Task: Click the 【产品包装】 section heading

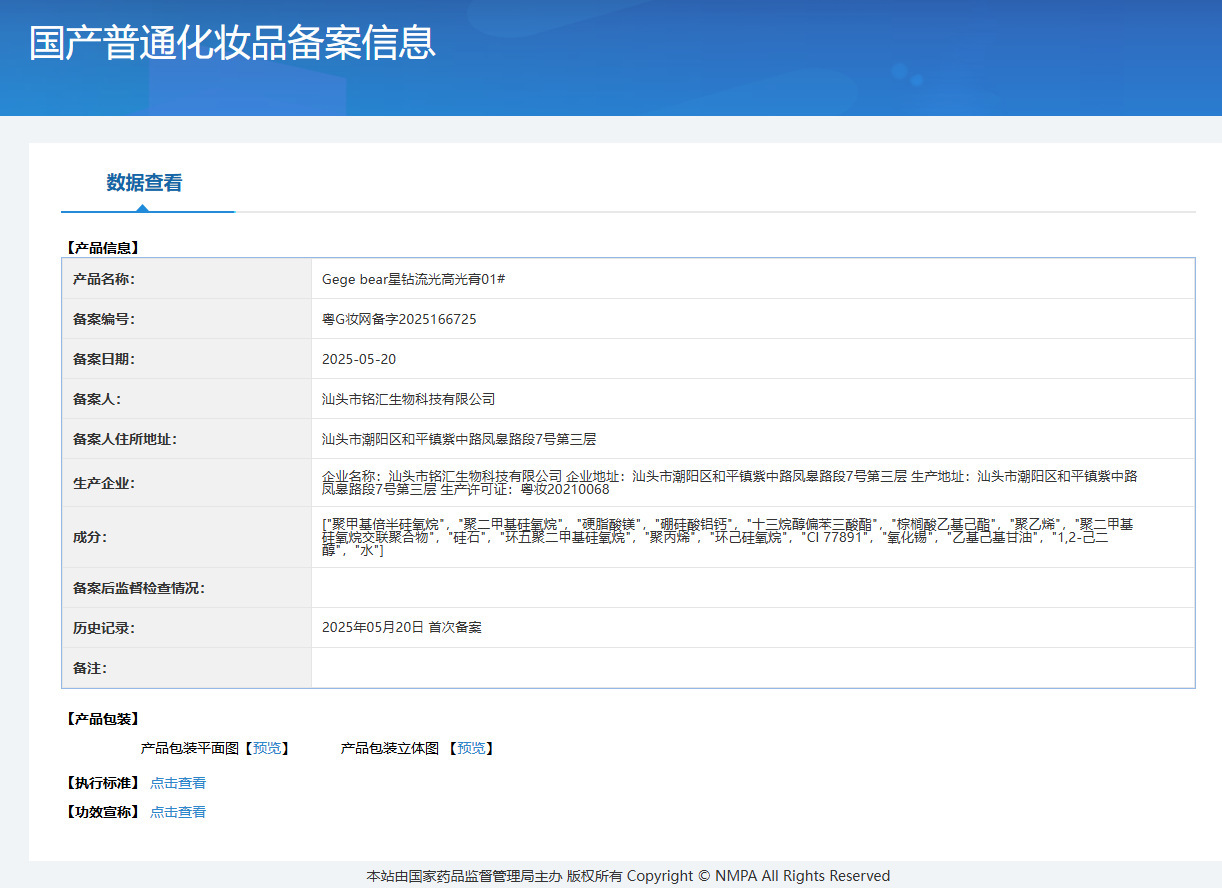Action: click(x=101, y=719)
